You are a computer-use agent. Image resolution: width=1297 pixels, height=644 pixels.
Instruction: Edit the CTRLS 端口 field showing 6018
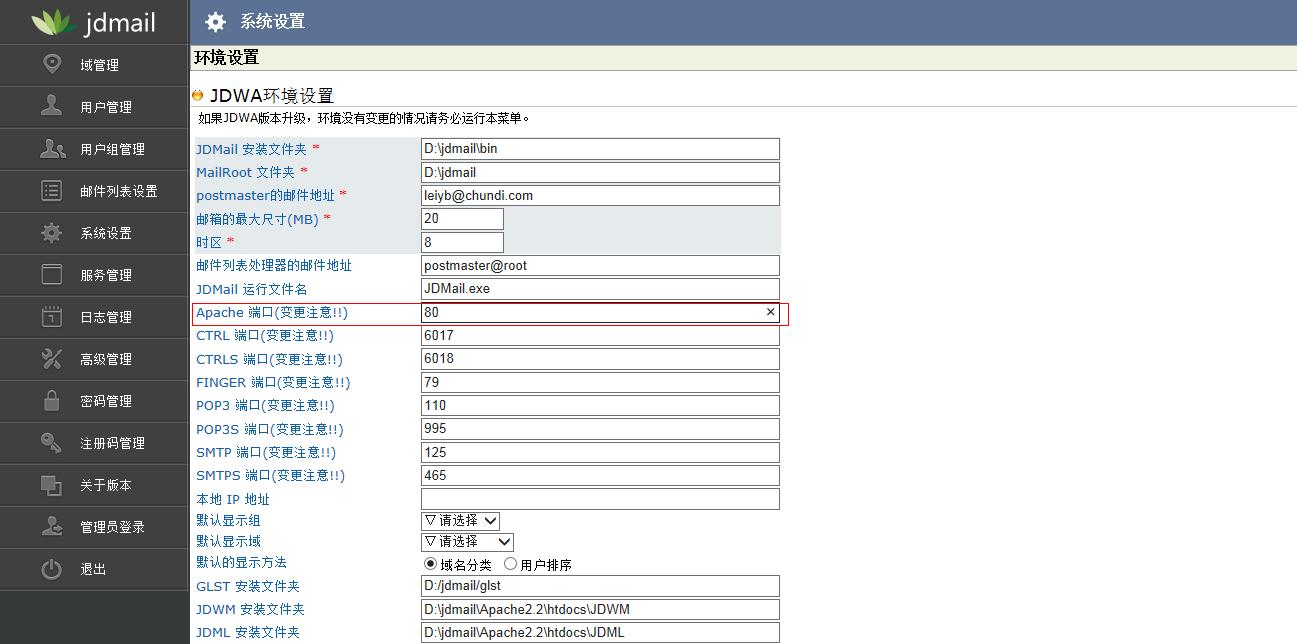point(600,358)
